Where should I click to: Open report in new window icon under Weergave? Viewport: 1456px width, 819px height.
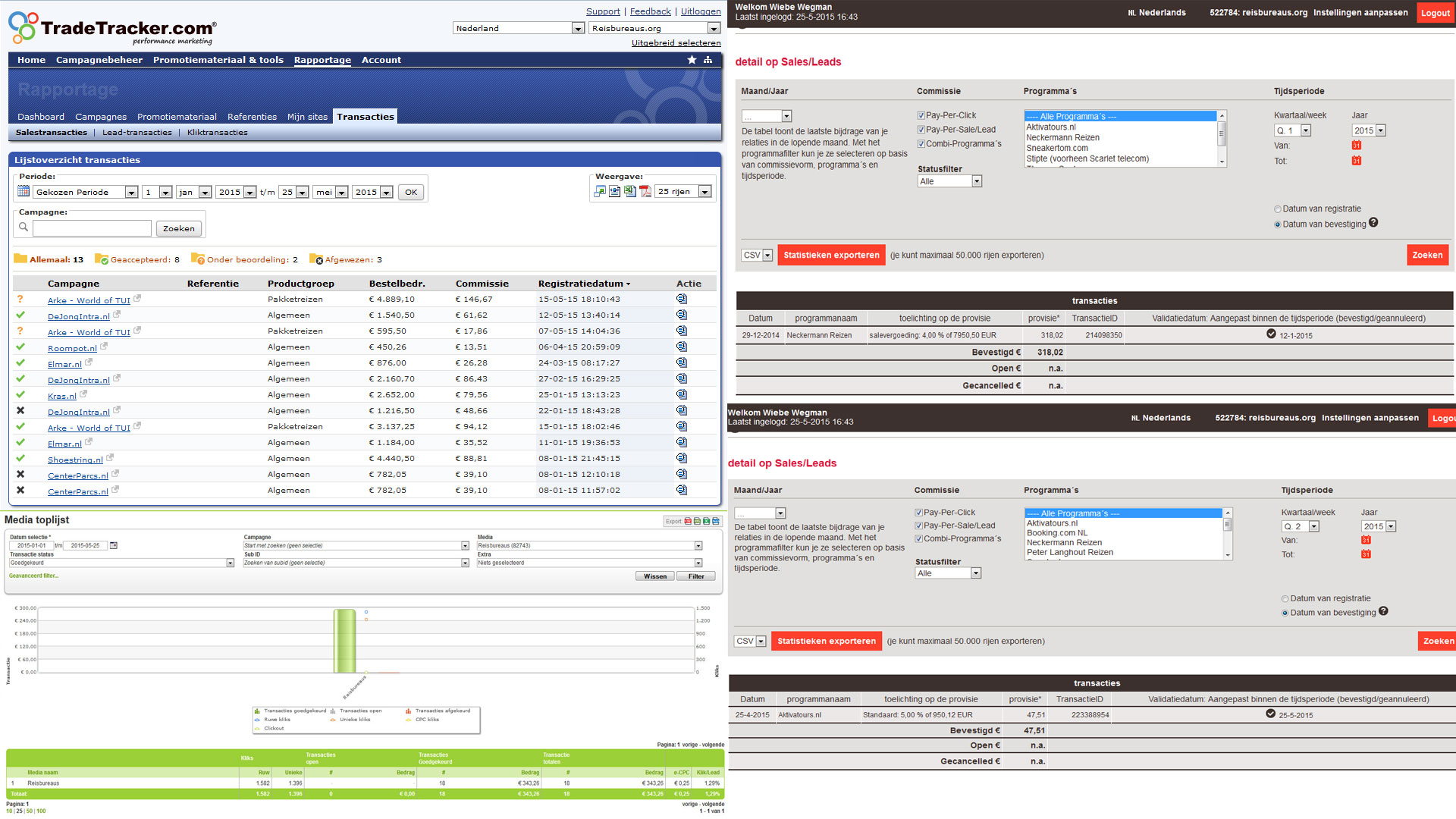point(600,191)
